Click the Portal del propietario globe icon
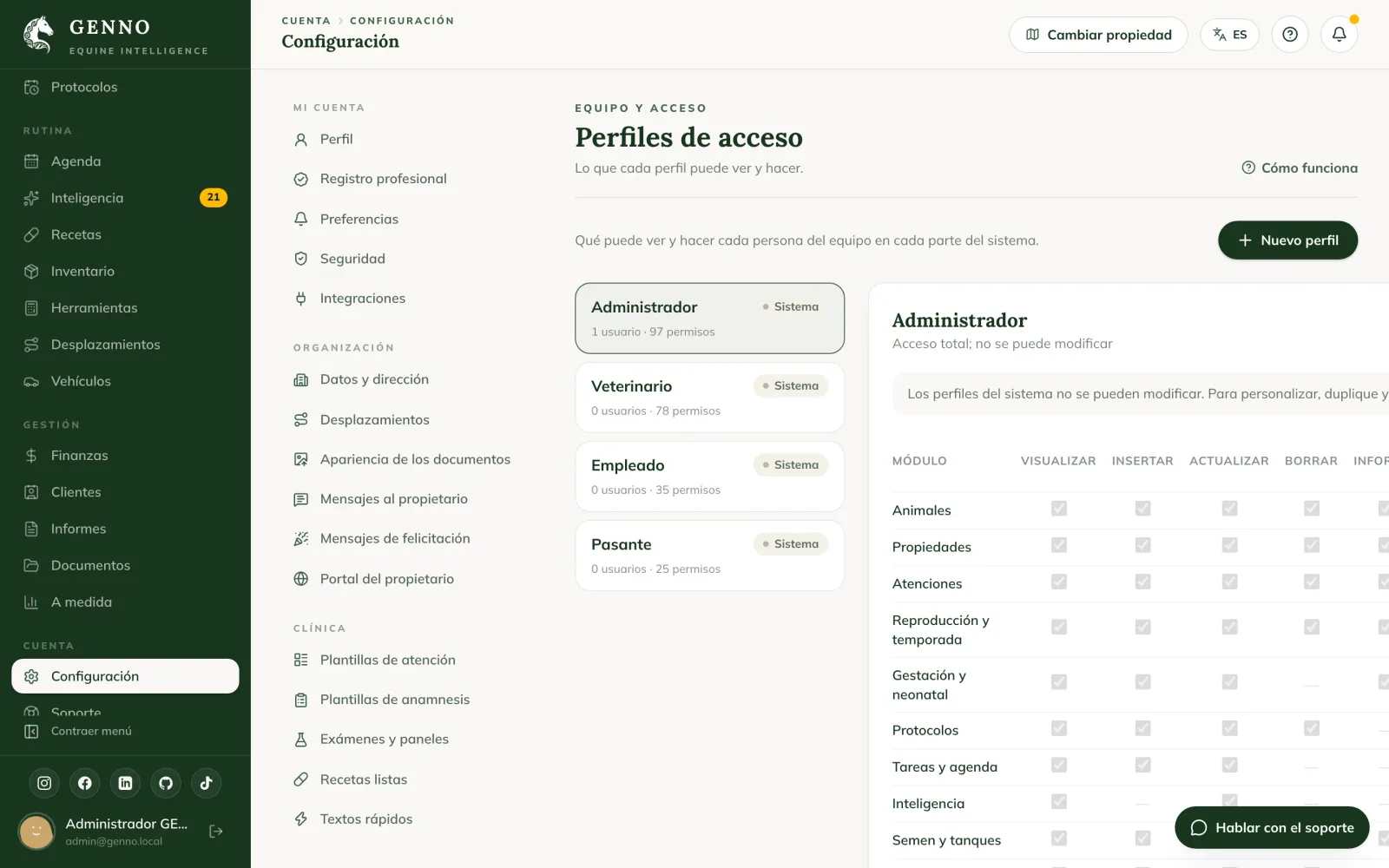Viewport: 1389px width, 868px height. pos(301,579)
